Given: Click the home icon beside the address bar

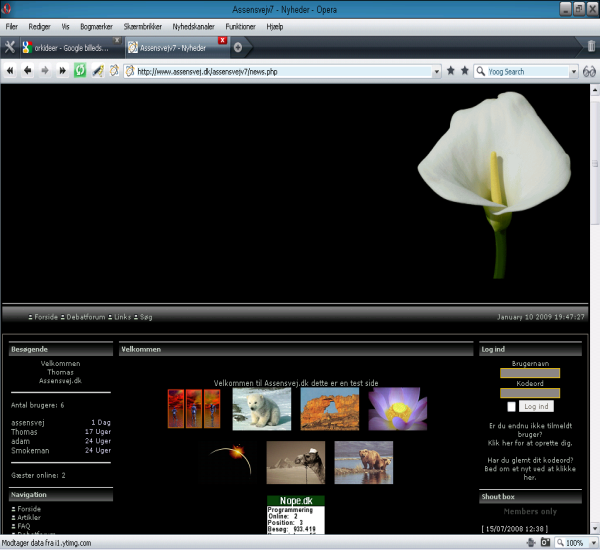Looking at the screenshot, I should (114, 70).
